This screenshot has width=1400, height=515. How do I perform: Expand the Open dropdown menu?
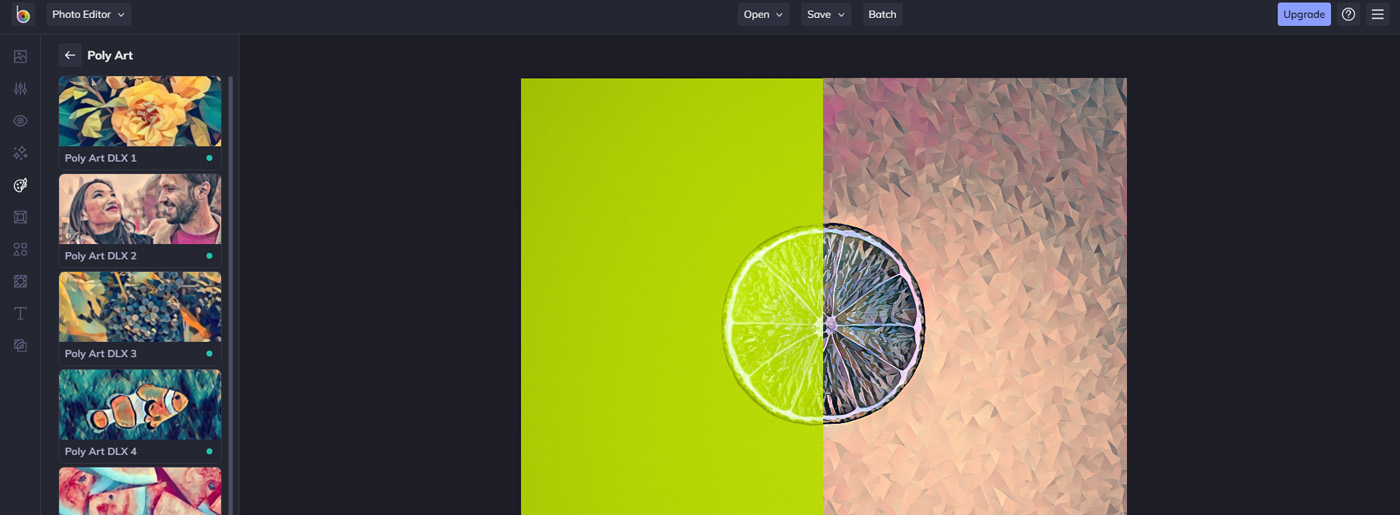point(763,14)
